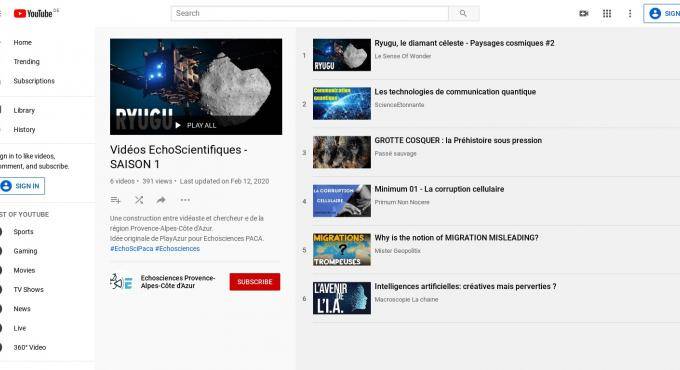Click channel name 'Mister Geopolitix'

coord(398,251)
